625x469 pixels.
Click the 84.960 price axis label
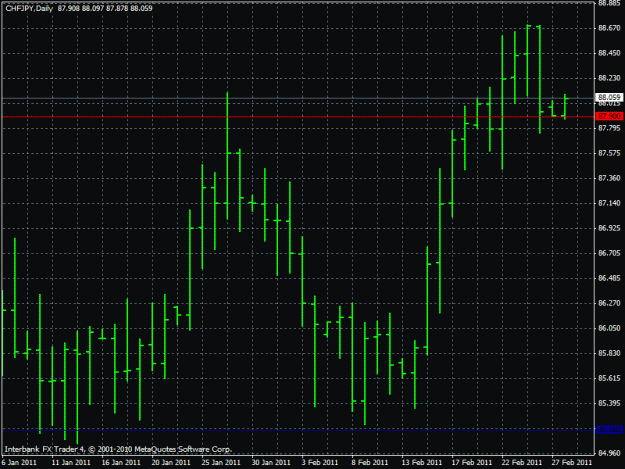(x=609, y=453)
